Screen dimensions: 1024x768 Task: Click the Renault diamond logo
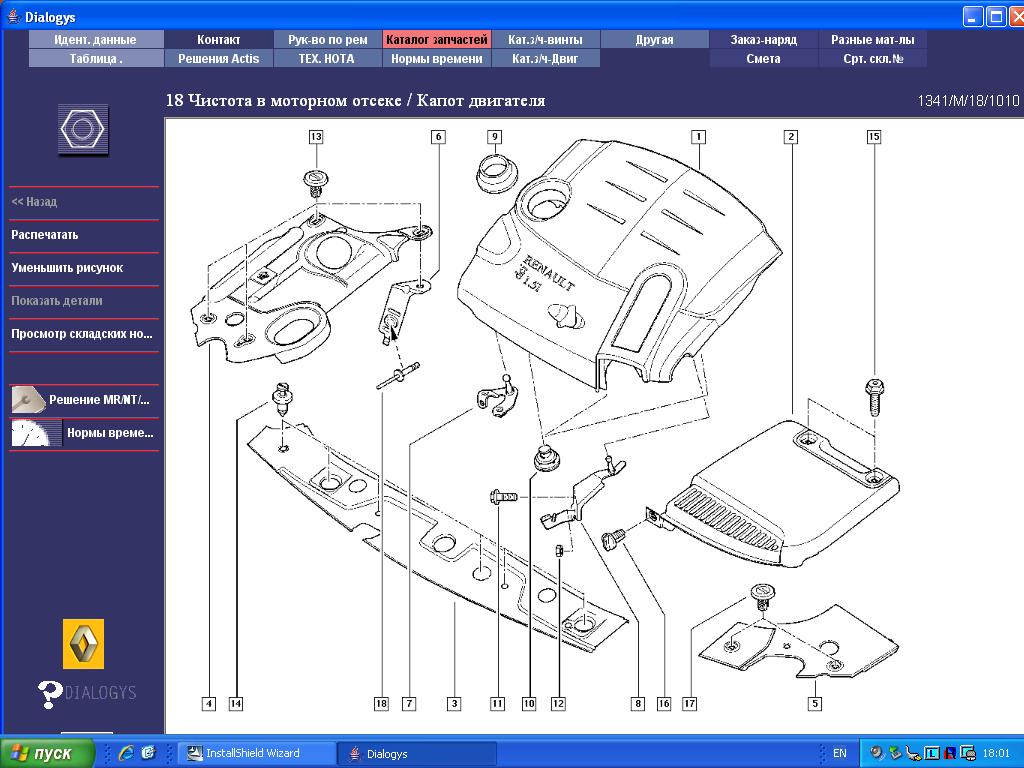point(83,644)
